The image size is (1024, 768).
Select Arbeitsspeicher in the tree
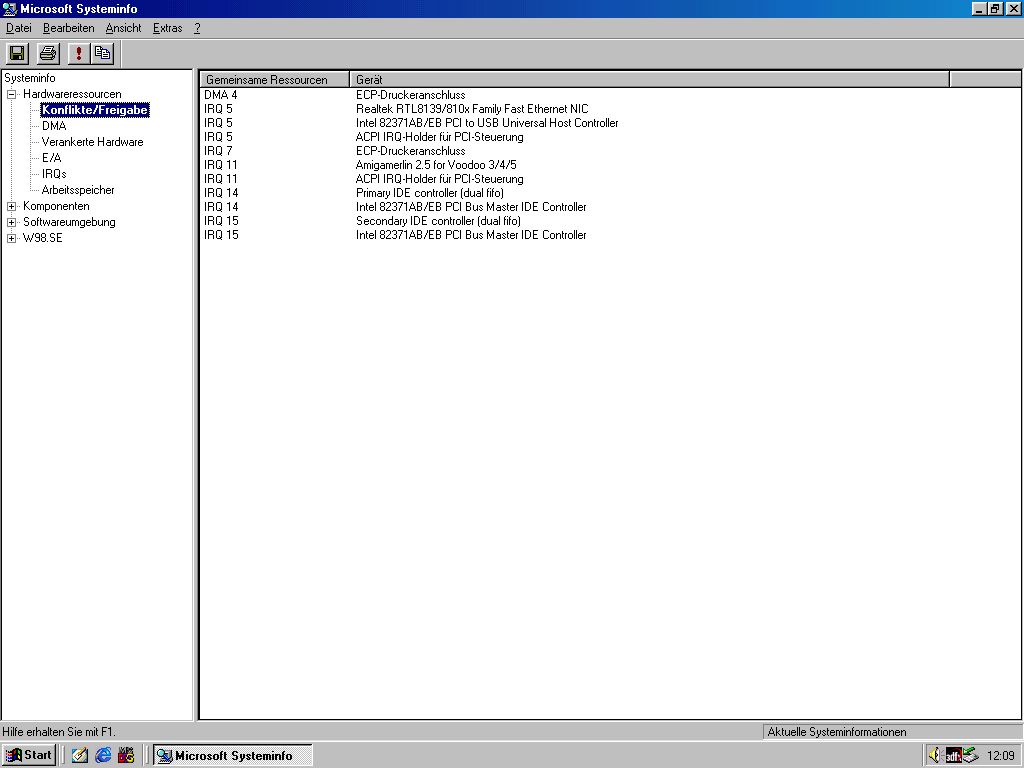tap(78, 190)
